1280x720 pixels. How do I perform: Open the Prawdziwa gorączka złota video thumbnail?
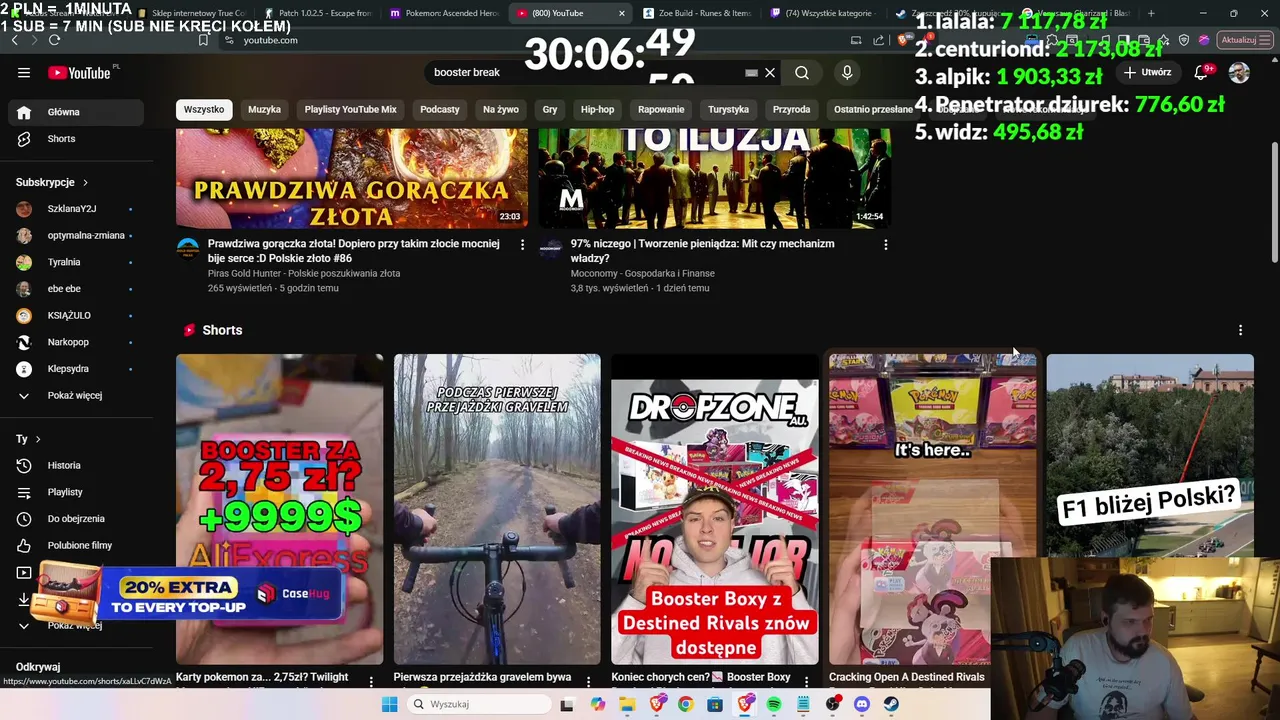[x=352, y=178]
